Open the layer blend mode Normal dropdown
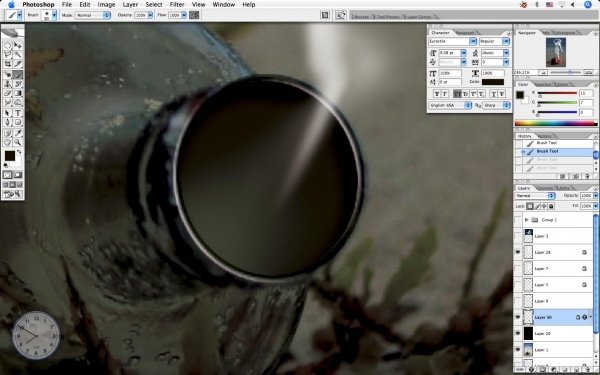Image resolution: width=600 pixels, height=375 pixels. click(x=535, y=196)
